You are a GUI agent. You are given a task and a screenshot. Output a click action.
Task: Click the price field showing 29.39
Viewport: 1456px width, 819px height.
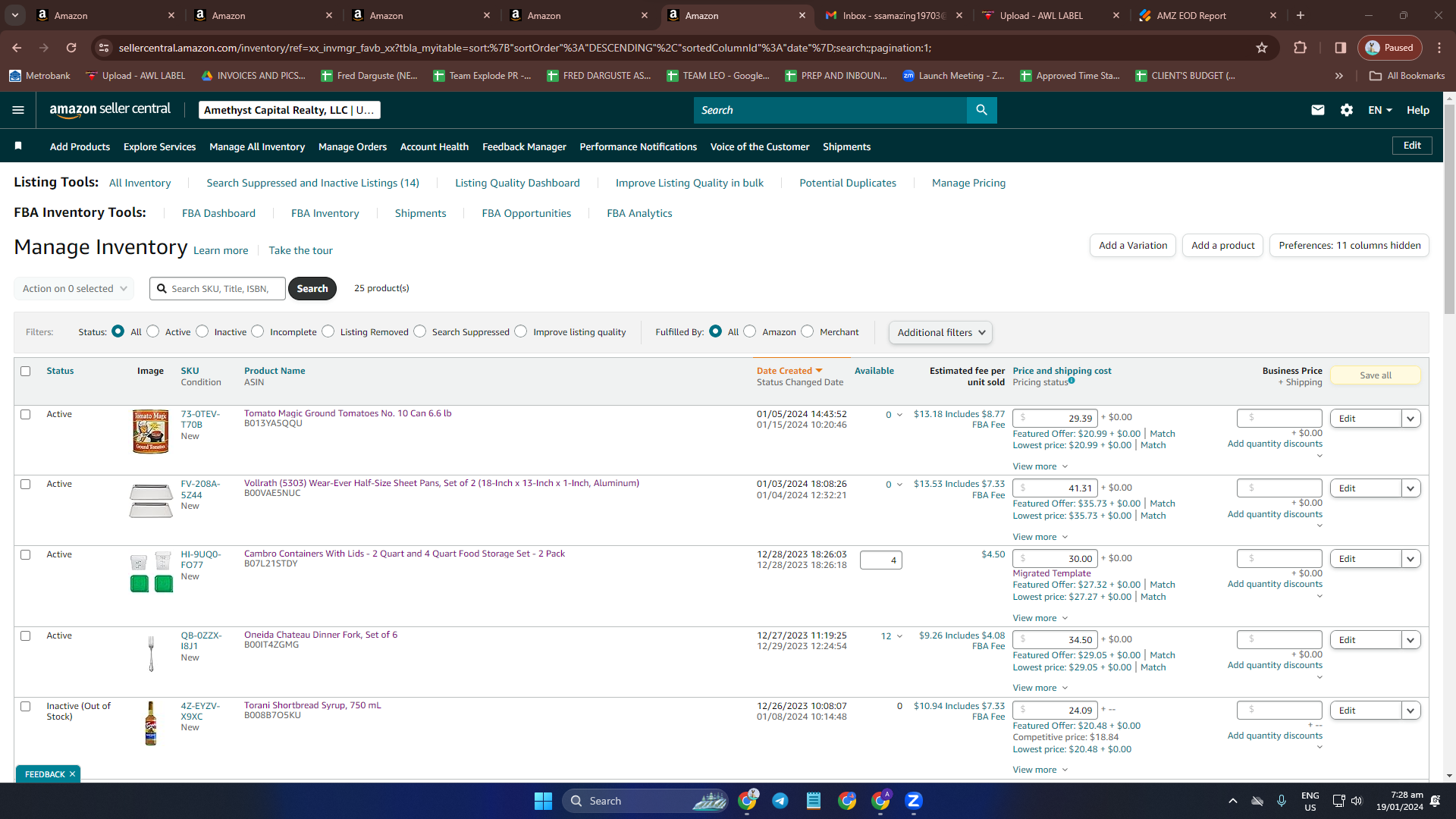(1055, 419)
